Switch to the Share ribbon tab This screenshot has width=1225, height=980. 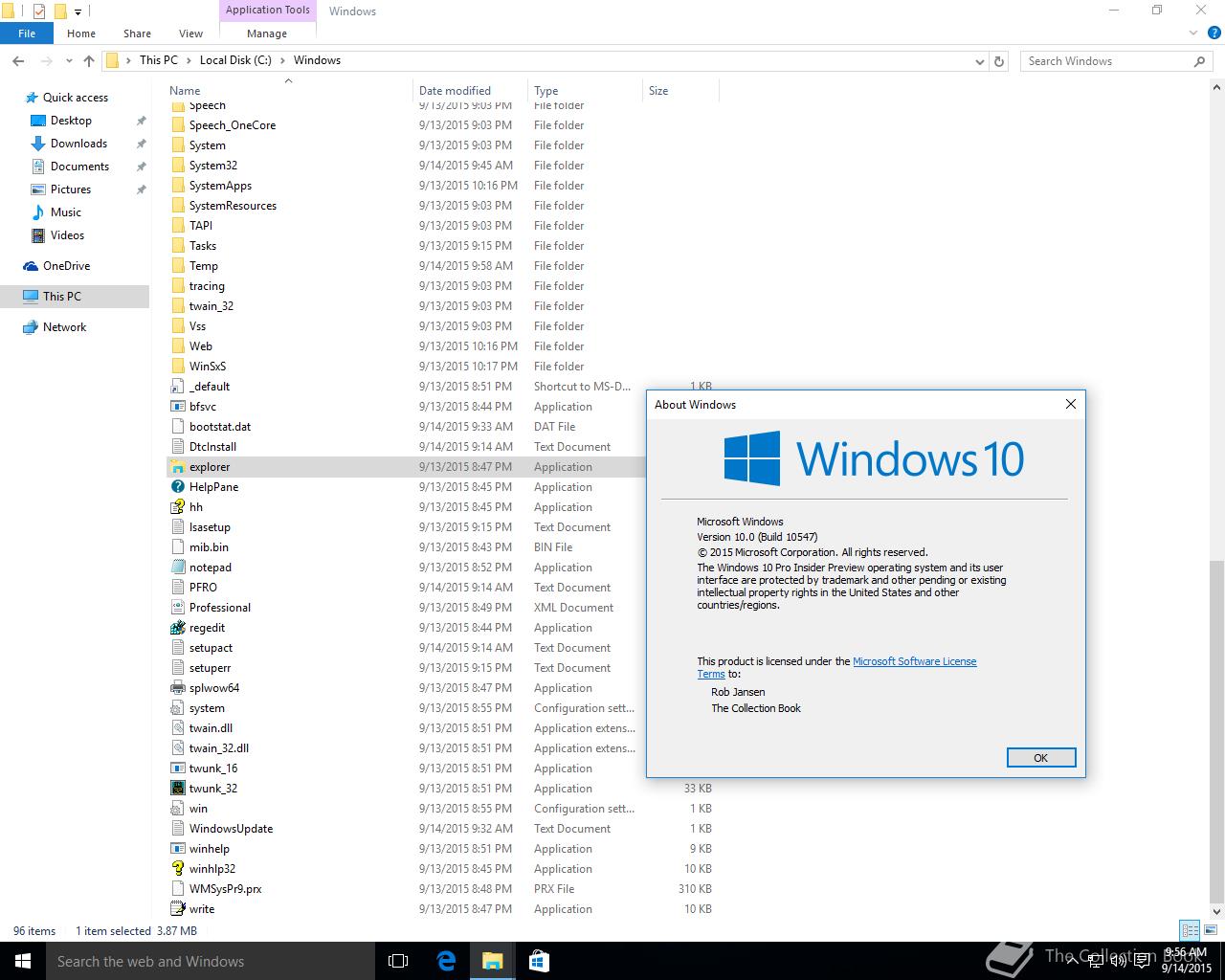[137, 33]
